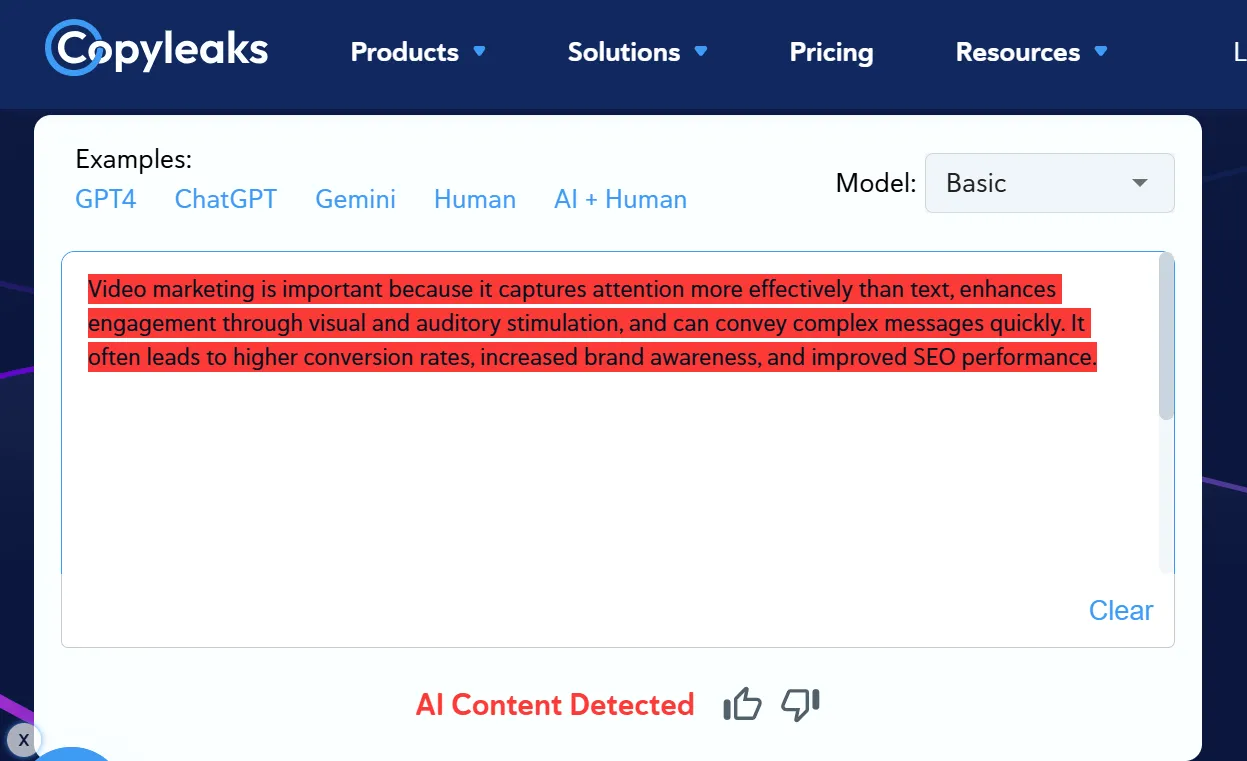Screen dimensions: 1247x761
Task: Click the Resources dropdown arrow icon
Action: coord(1101,51)
